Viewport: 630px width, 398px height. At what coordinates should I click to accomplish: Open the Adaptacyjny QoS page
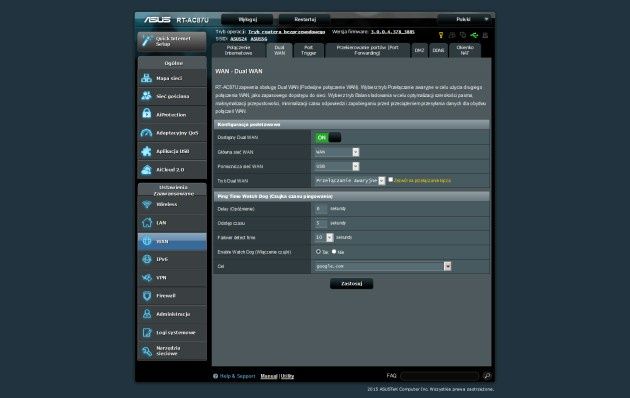pos(172,133)
